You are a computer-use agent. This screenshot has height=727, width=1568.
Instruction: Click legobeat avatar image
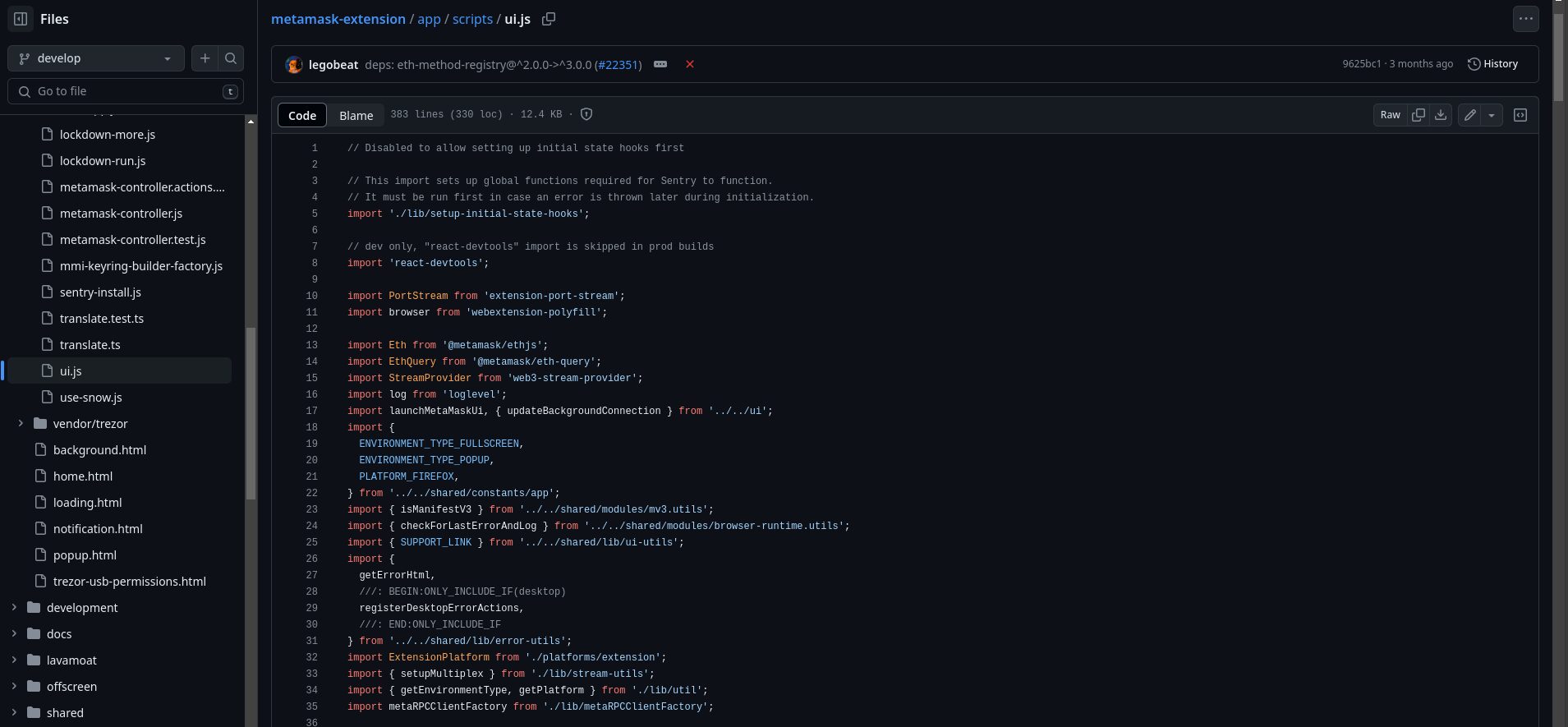coord(294,65)
